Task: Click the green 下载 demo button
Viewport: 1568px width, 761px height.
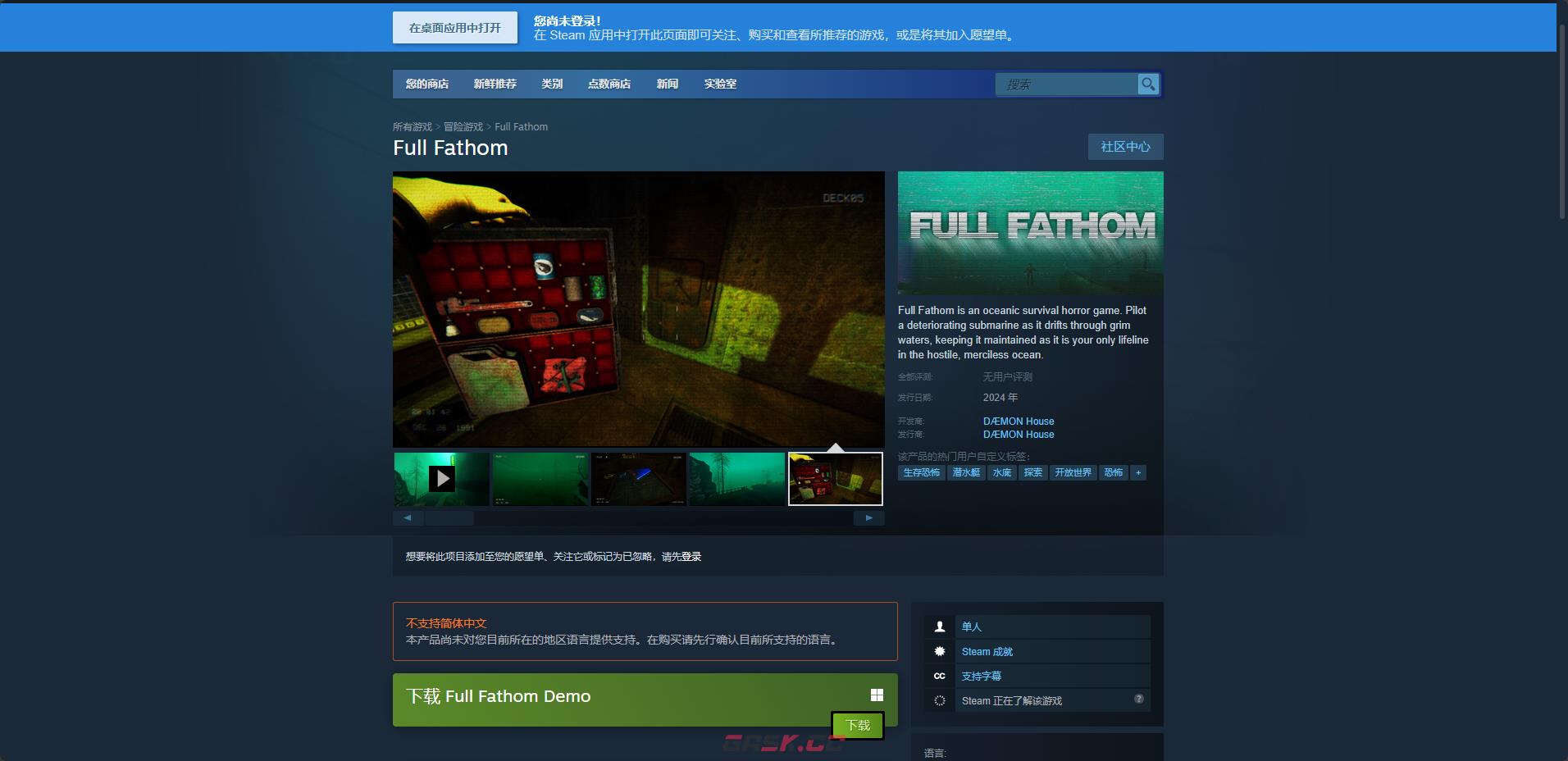Action: (x=858, y=726)
